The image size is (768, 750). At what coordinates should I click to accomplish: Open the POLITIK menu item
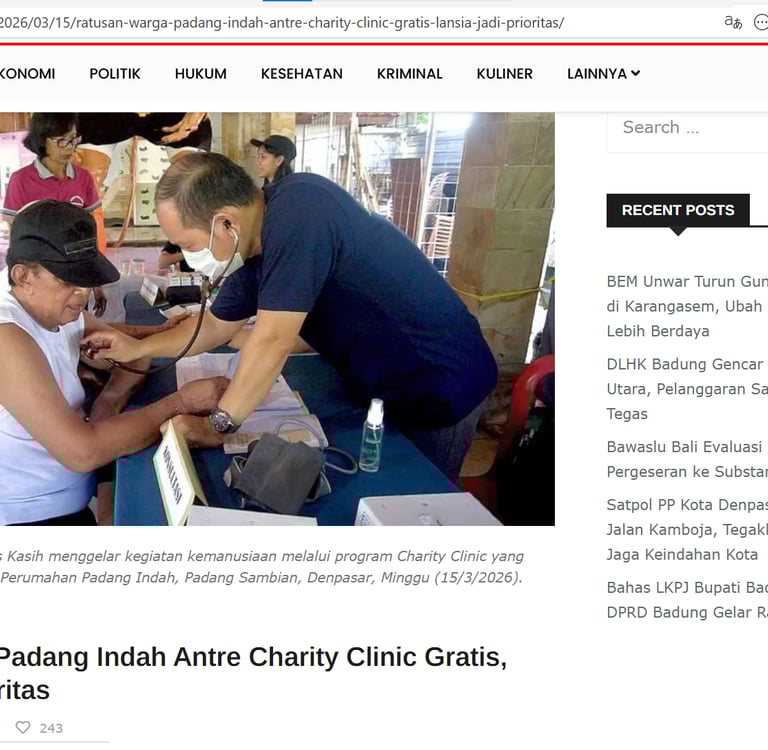(x=115, y=73)
